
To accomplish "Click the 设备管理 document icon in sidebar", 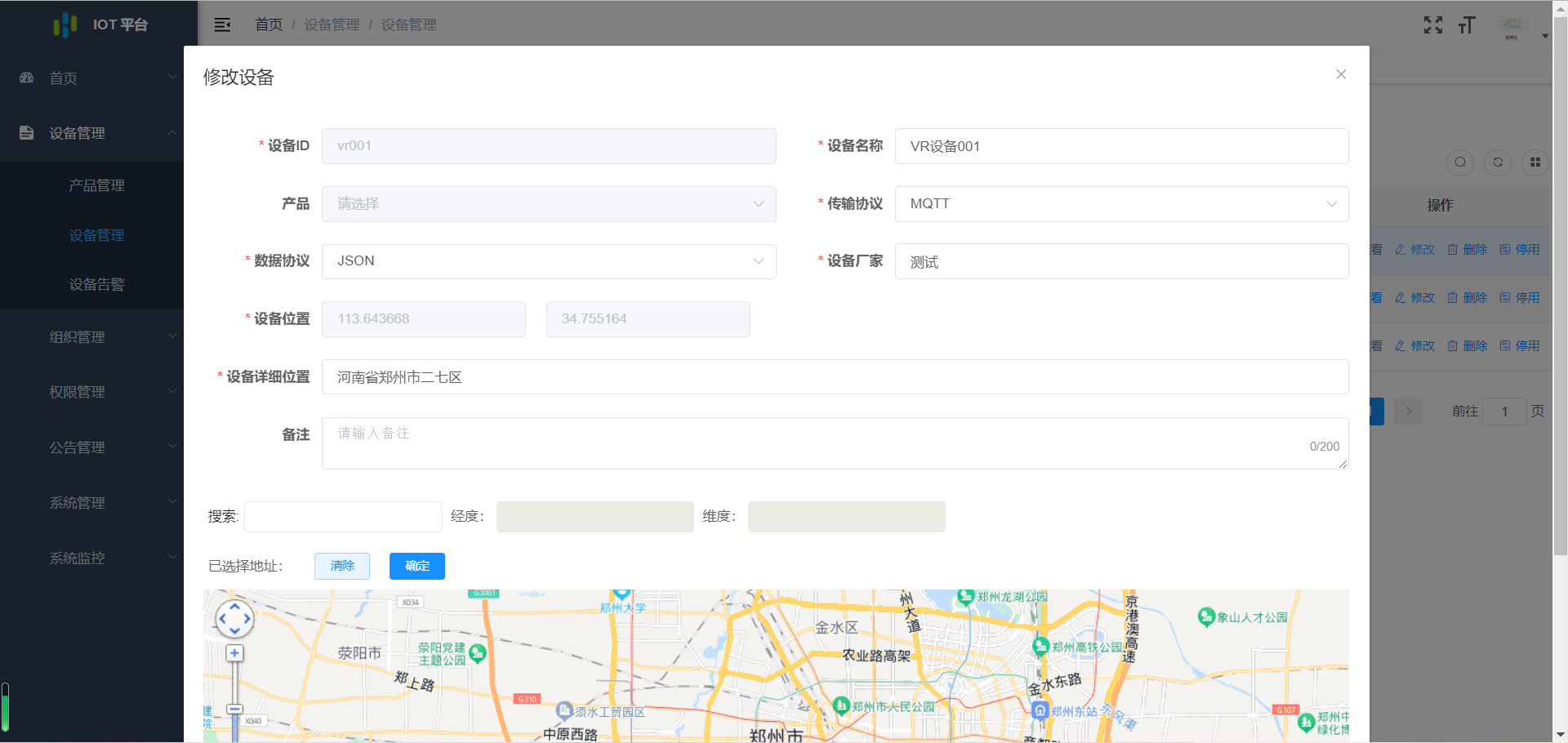I will point(27,132).
